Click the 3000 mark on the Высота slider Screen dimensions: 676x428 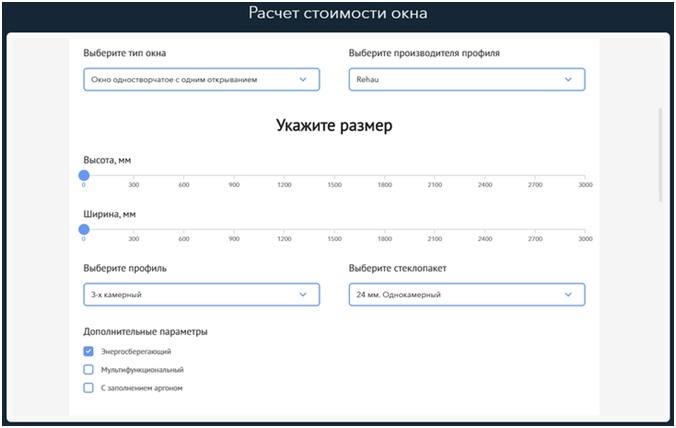click(x=585, y=176)
